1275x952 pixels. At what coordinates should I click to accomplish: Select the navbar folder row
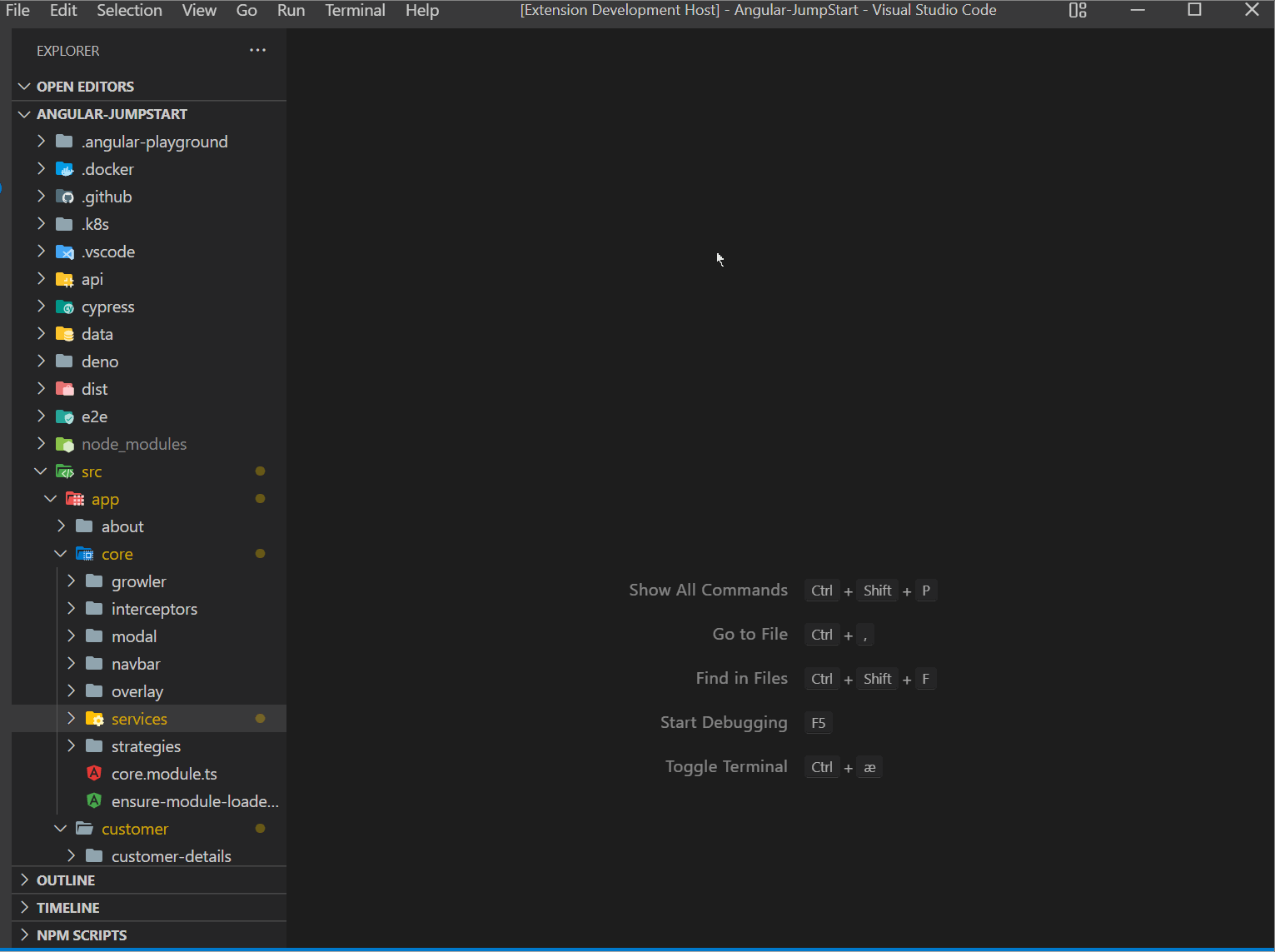[149, 664]
